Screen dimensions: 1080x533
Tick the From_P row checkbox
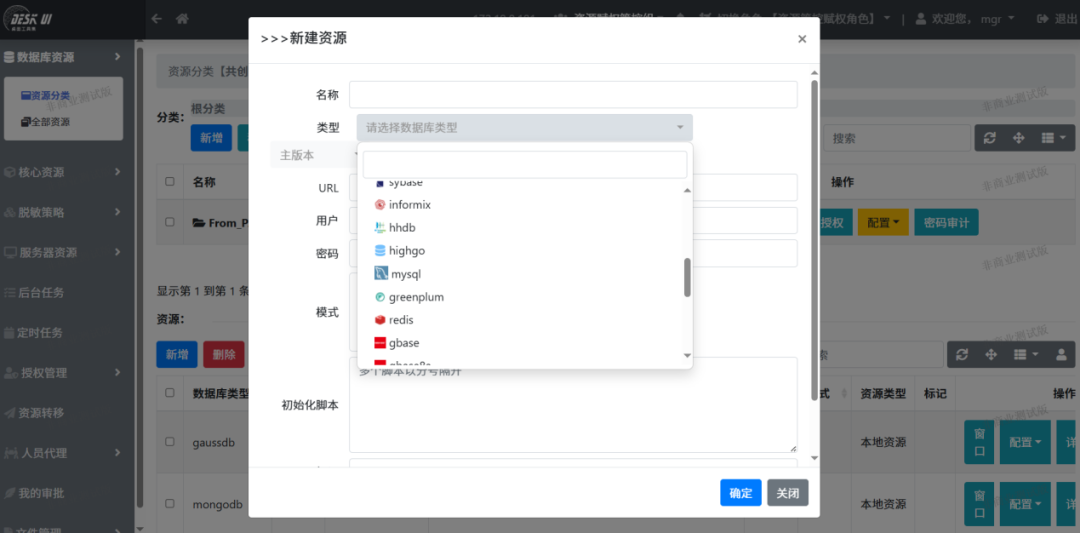tap(170, 222)
